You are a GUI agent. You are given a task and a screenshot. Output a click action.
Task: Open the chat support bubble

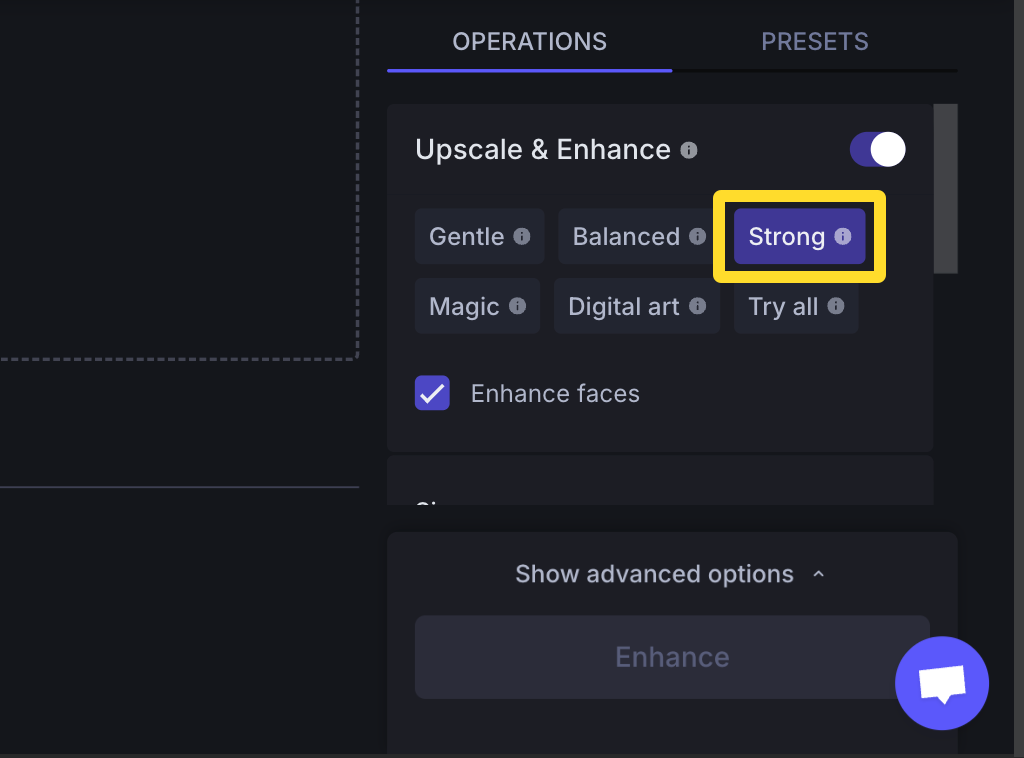click(942, 683)
